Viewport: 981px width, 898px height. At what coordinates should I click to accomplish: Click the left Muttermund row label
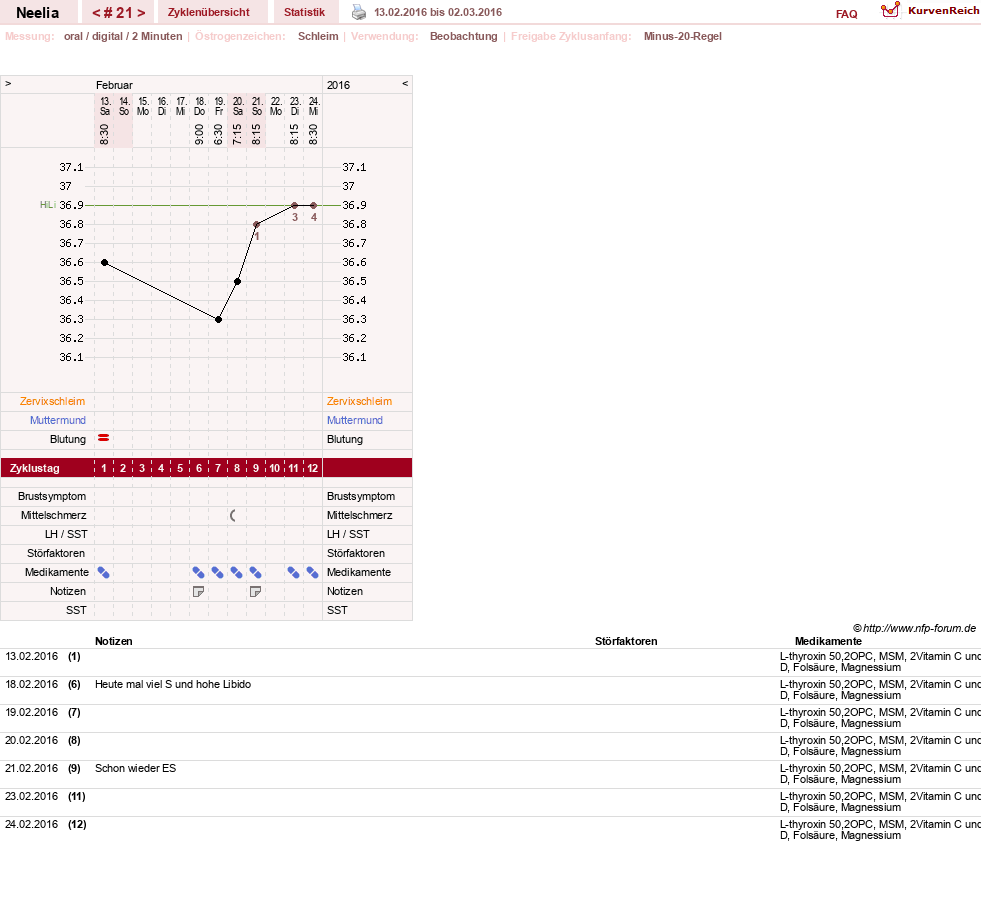pos(58,420)
